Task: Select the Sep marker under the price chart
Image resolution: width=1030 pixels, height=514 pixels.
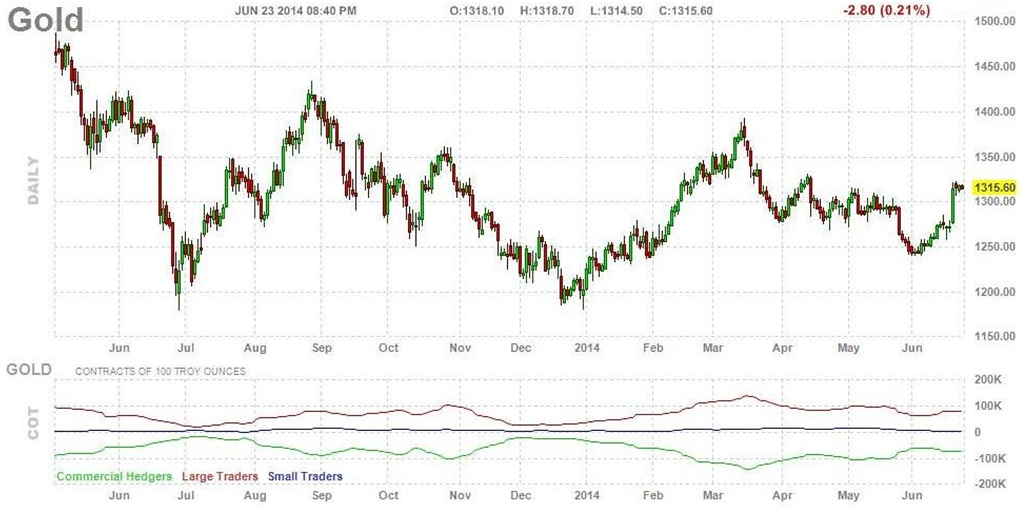Action: click(321, 349)
